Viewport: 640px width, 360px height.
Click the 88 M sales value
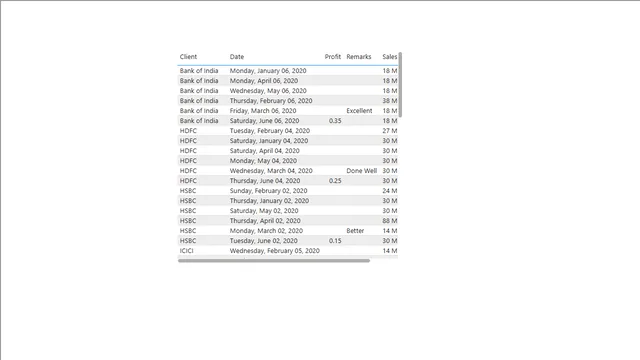tap(390, 221)
